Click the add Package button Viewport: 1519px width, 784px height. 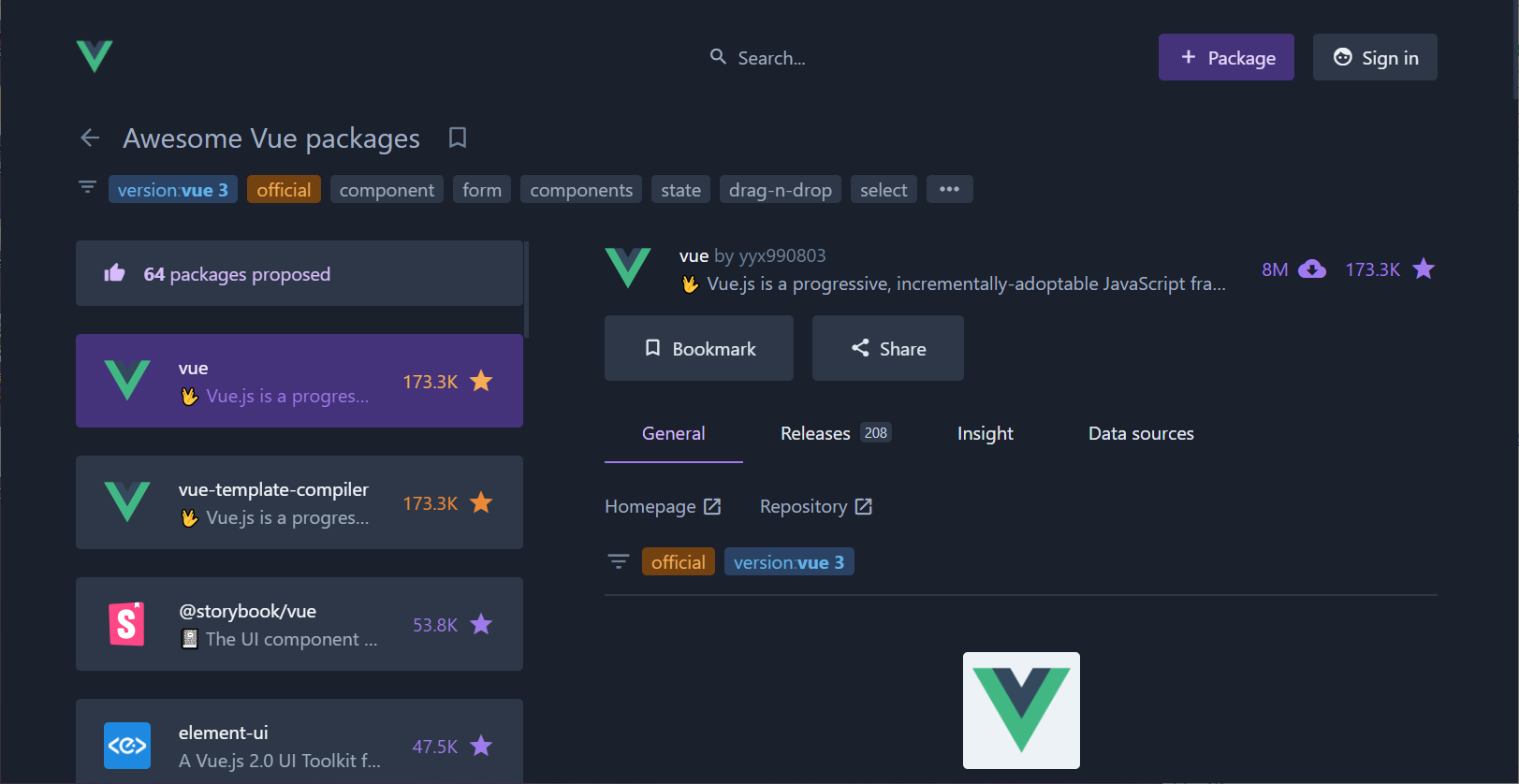1226,57
